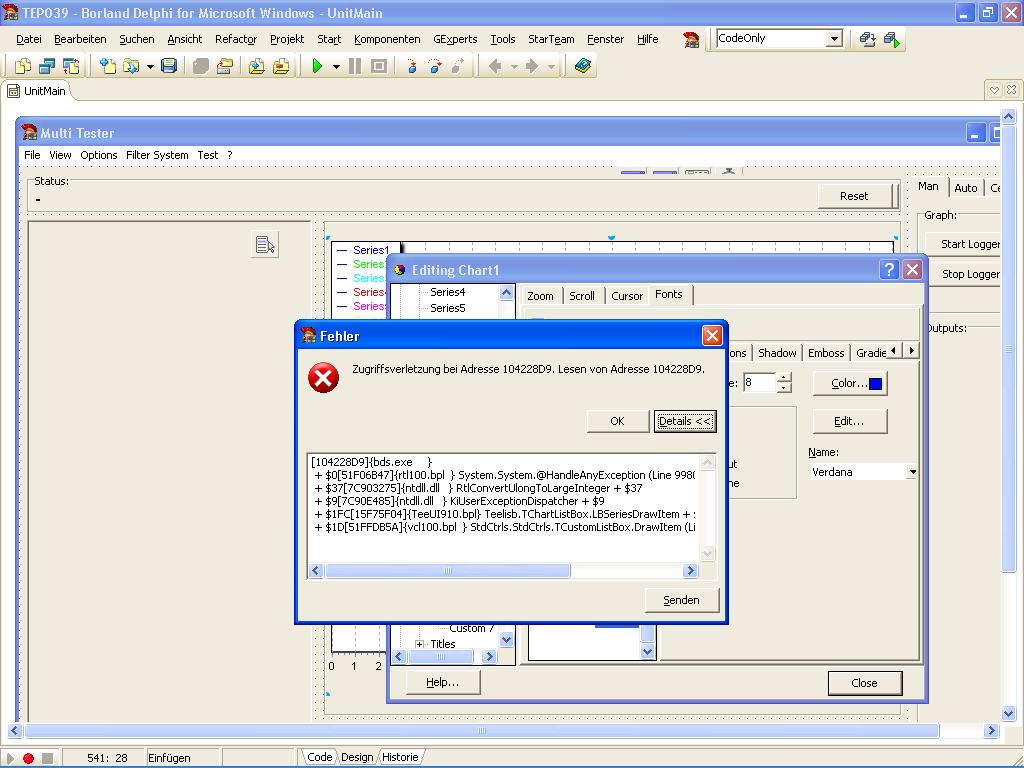1024x768 pixels.
Task: Click the View Form toolbar icon
Action: tap(47, 66)
